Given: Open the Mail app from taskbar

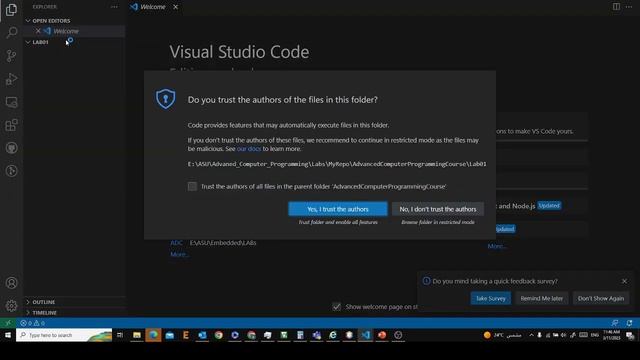Looking at the screenshot, I should [x=169, y=335].
